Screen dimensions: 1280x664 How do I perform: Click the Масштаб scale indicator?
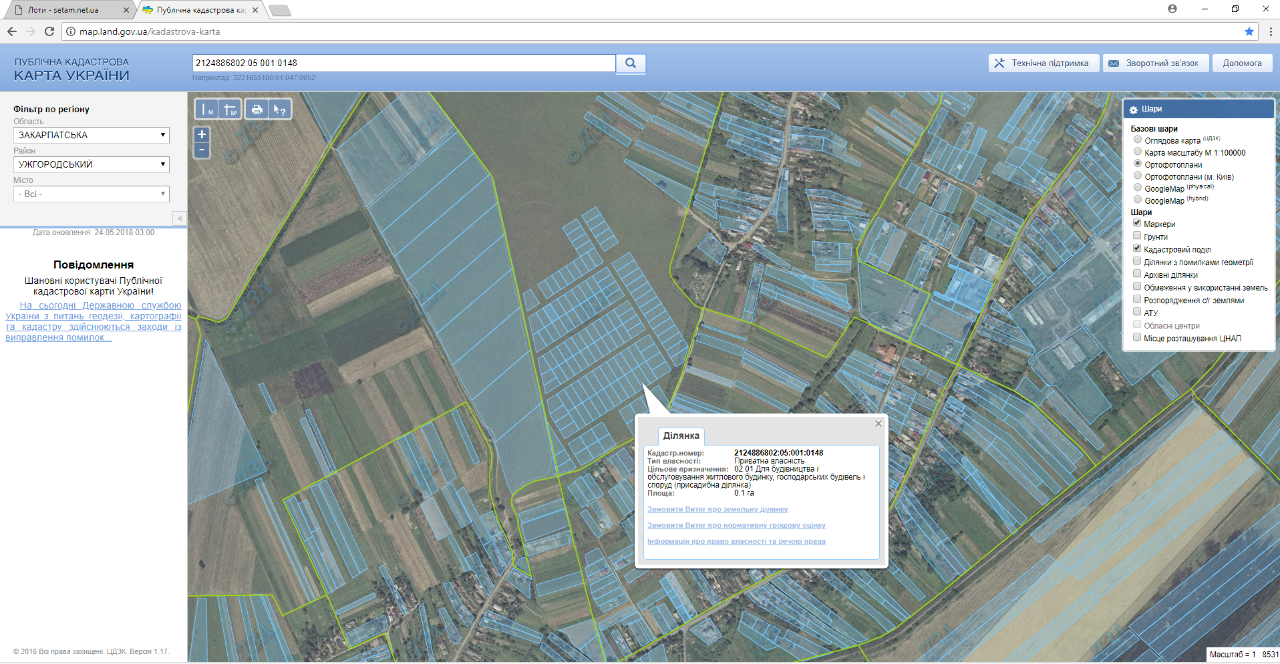click(x=1243, y=654)
